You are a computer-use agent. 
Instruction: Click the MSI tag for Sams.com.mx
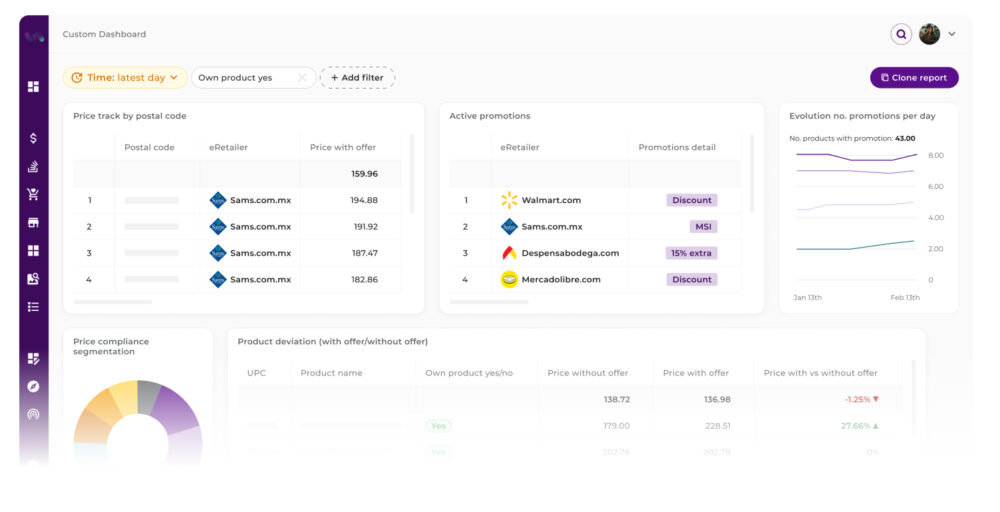[703, 226]
